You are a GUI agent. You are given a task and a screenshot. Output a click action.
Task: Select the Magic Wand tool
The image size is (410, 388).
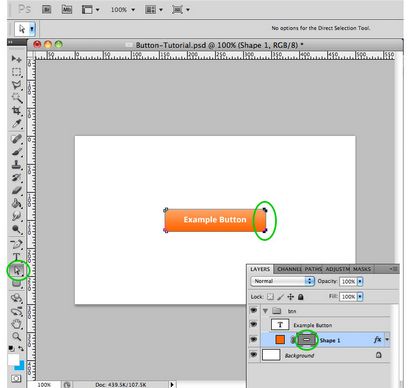[16, 98]
